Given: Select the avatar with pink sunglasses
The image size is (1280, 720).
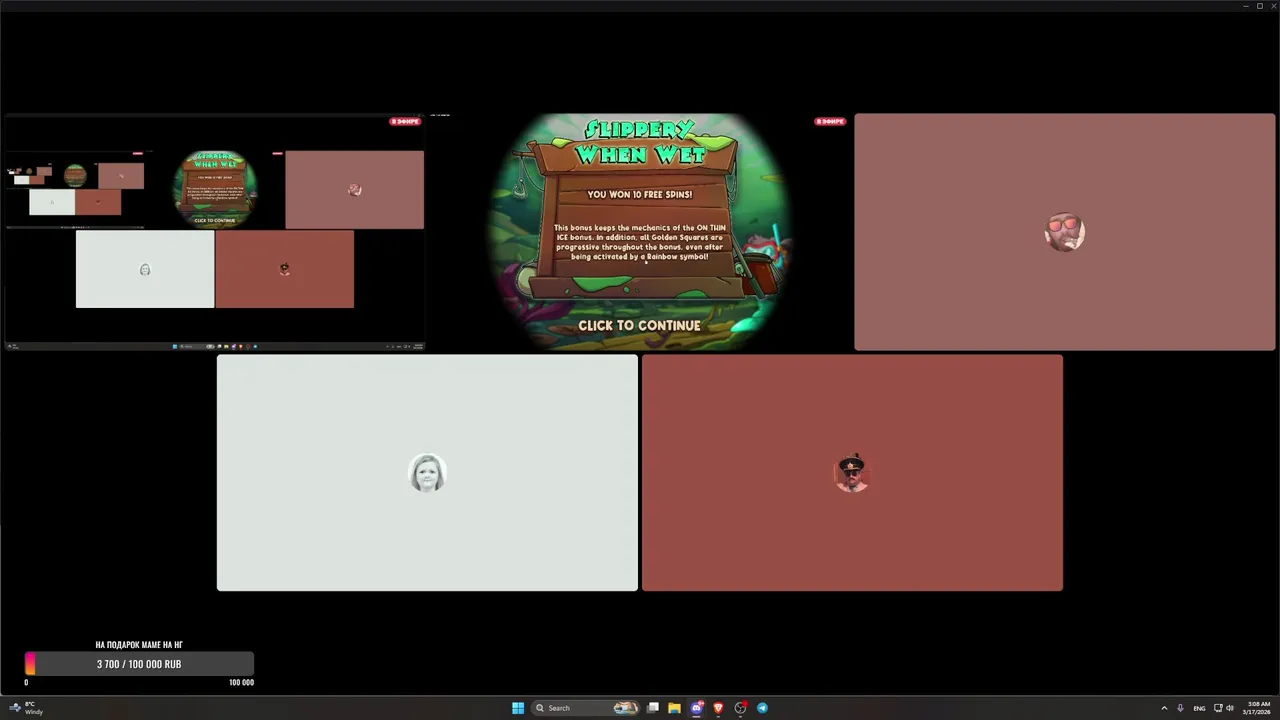Looking at the screenshot, I should point(1065,232).
